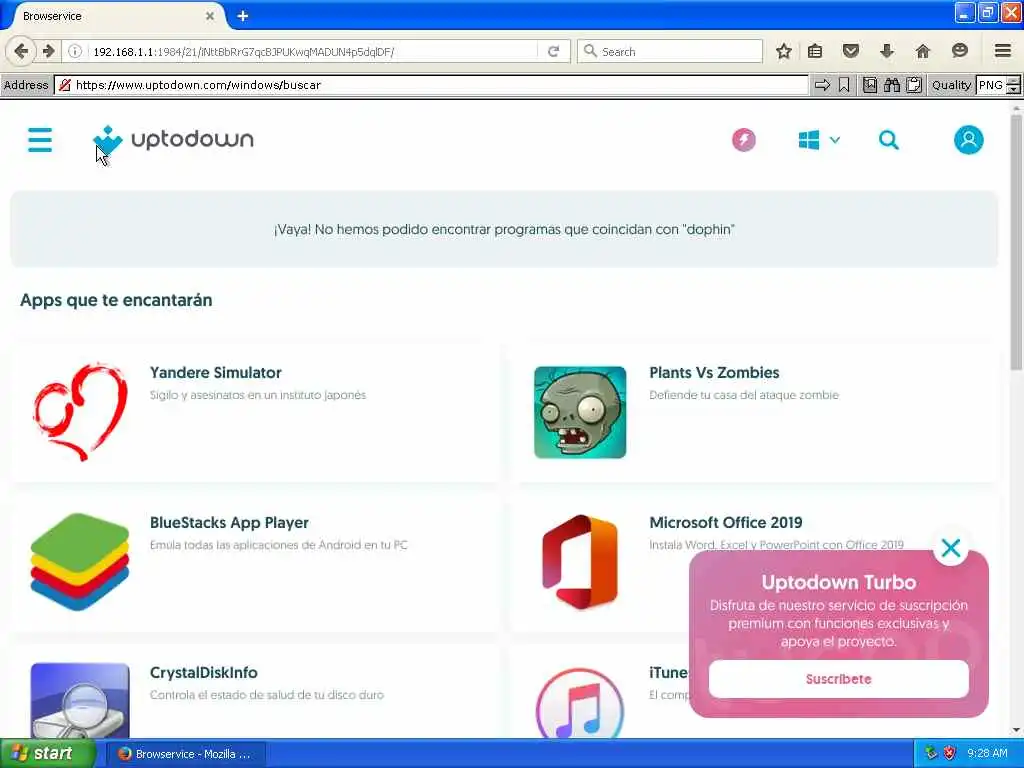Click the 'Uptodown Turbo' popup title
This screenshot has height=768, width=1024.
(839, 583)
